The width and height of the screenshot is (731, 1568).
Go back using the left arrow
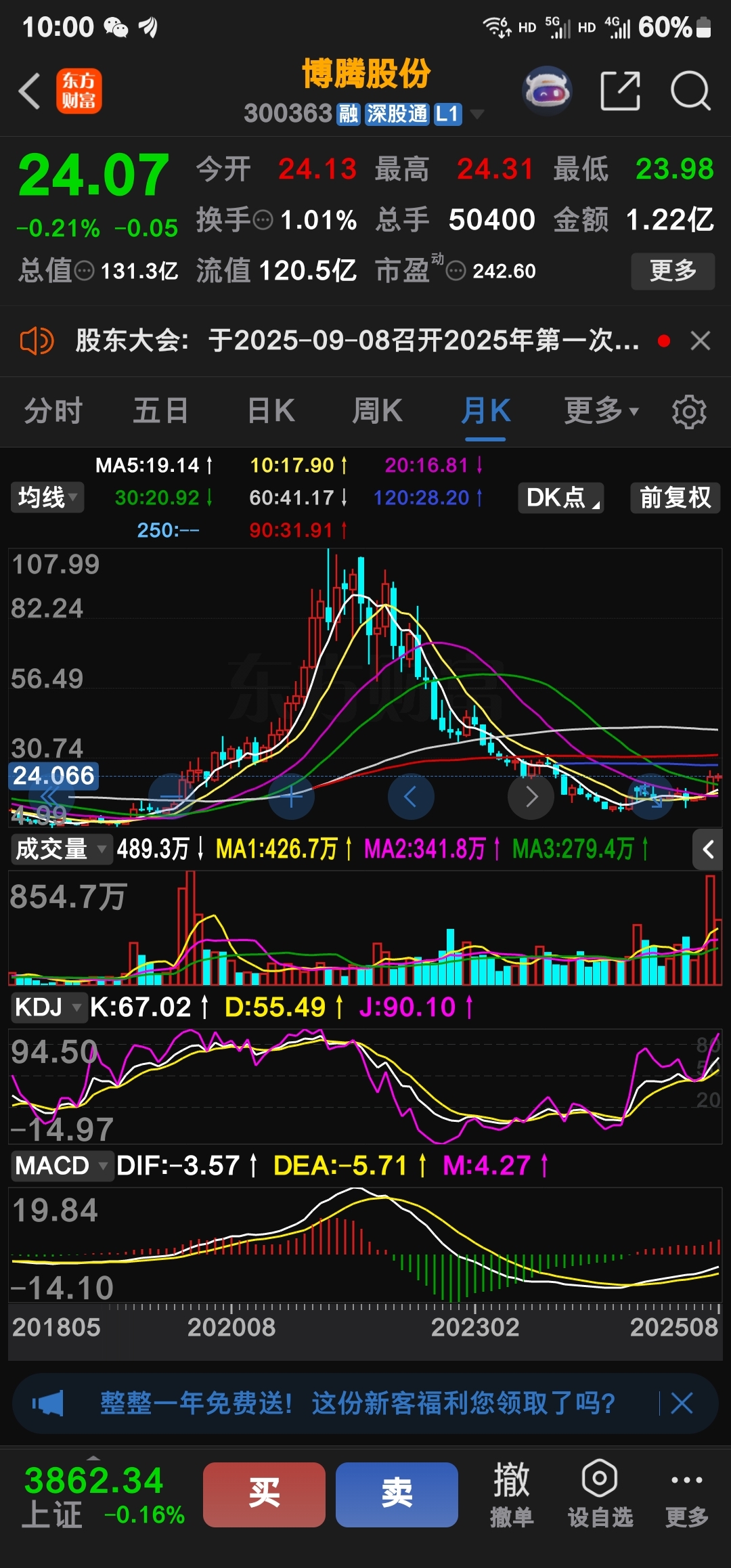(29, 91)
